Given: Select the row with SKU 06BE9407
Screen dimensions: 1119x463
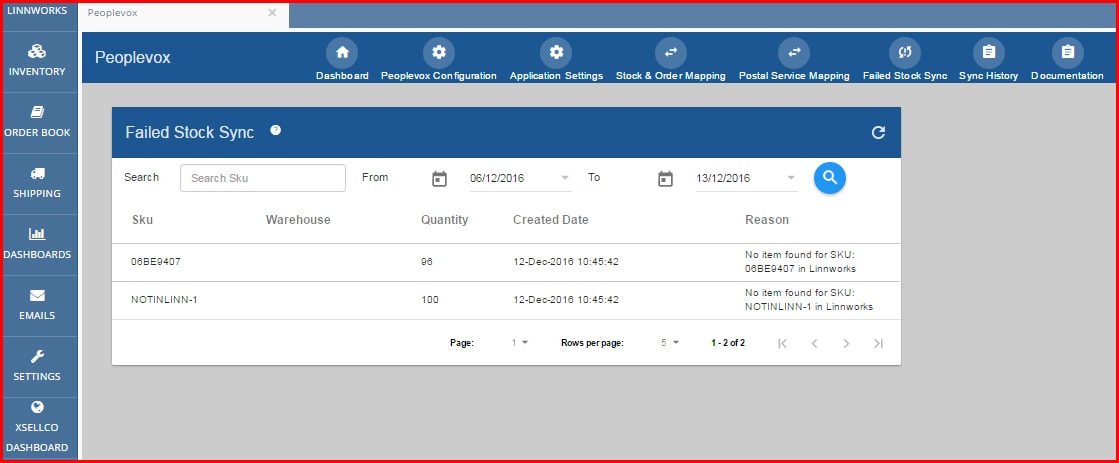Looking at the screenshot, I should tap(506, 262).
